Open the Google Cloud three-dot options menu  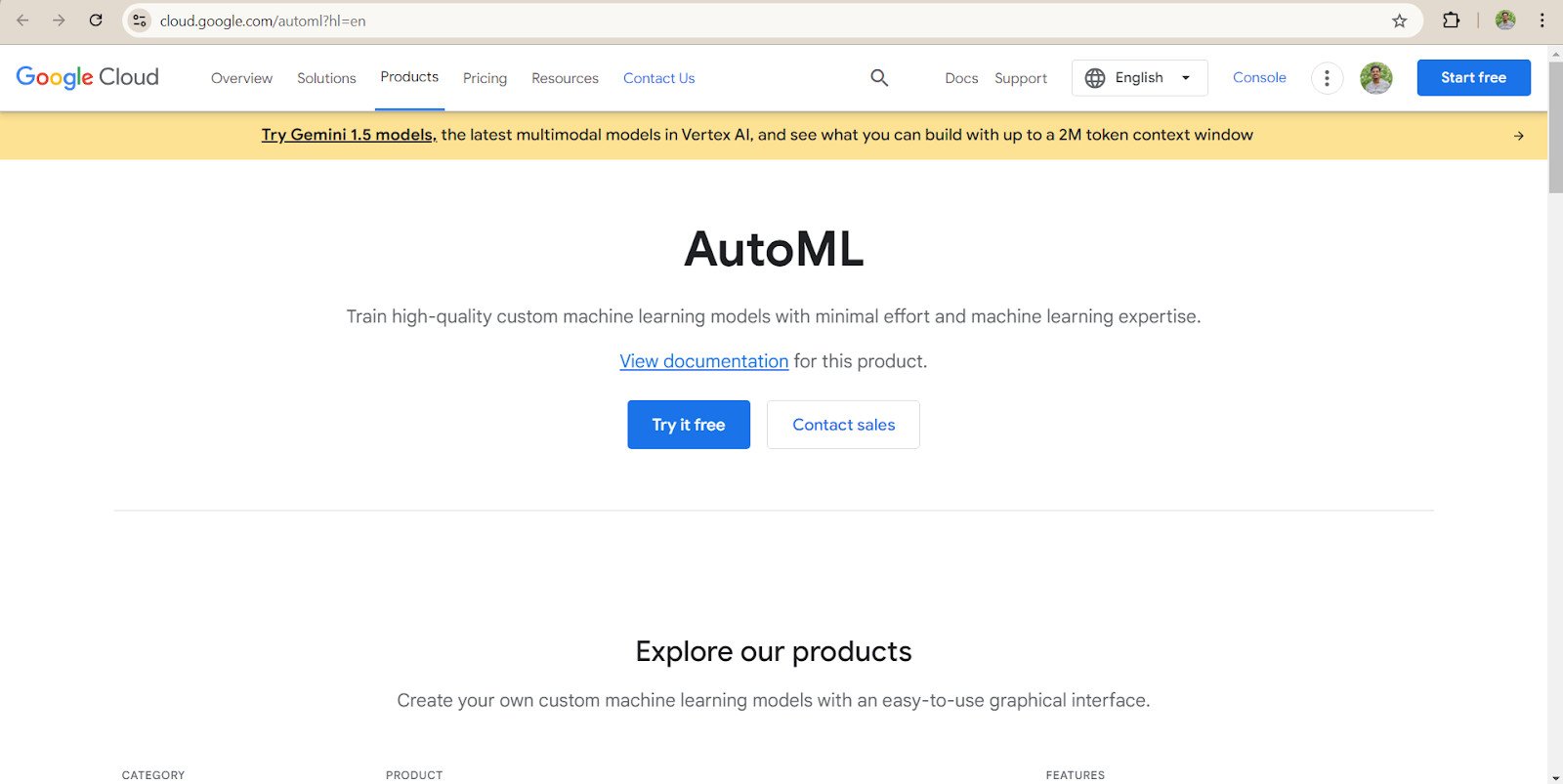click(1327, 78)
